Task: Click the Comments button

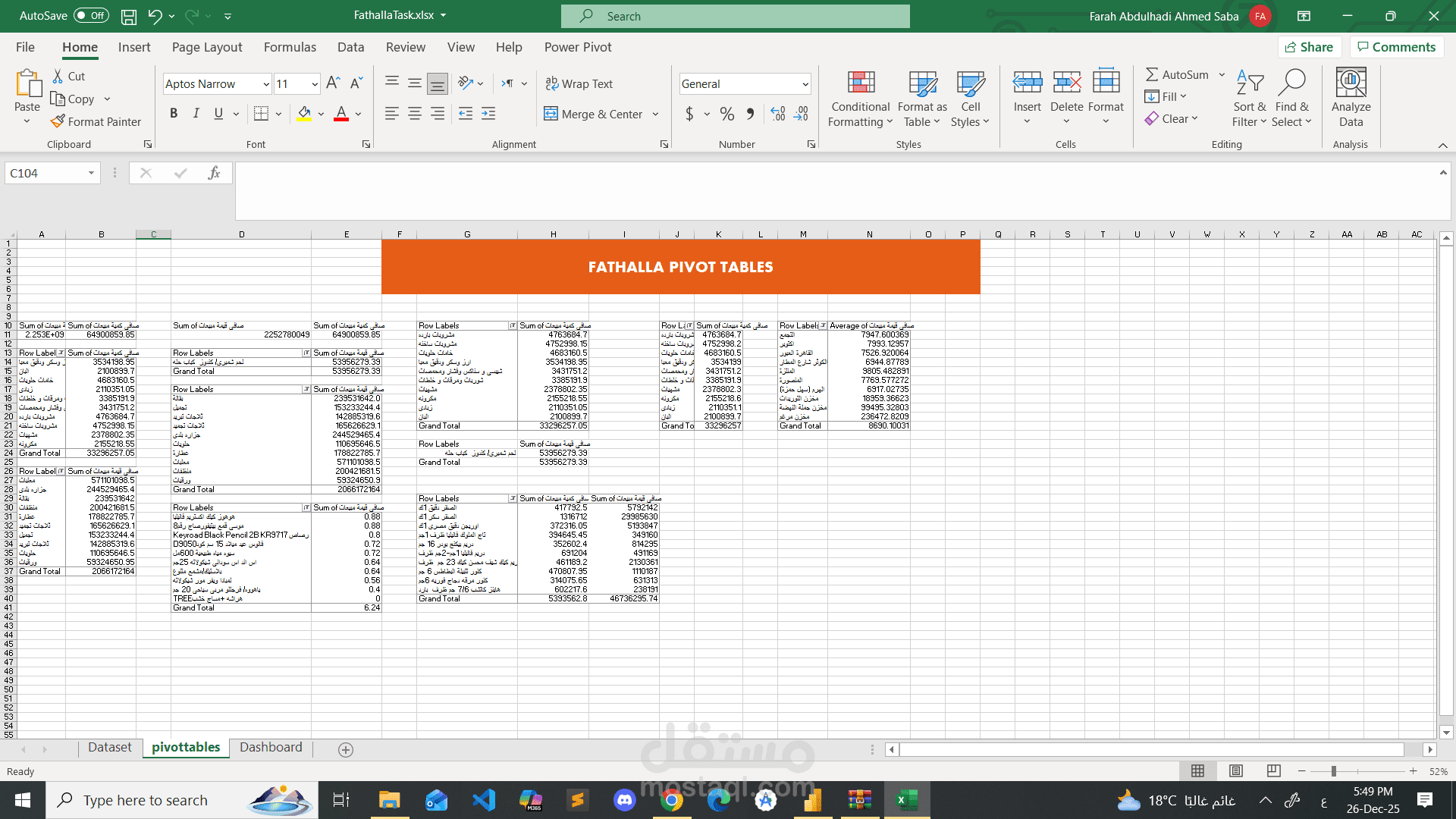Action: point(1396,47)
